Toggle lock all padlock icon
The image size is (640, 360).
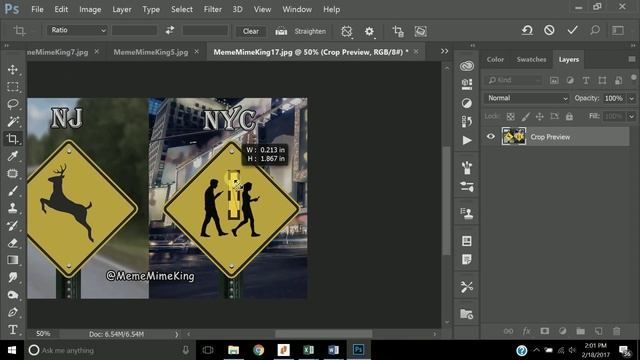[569, 116]
